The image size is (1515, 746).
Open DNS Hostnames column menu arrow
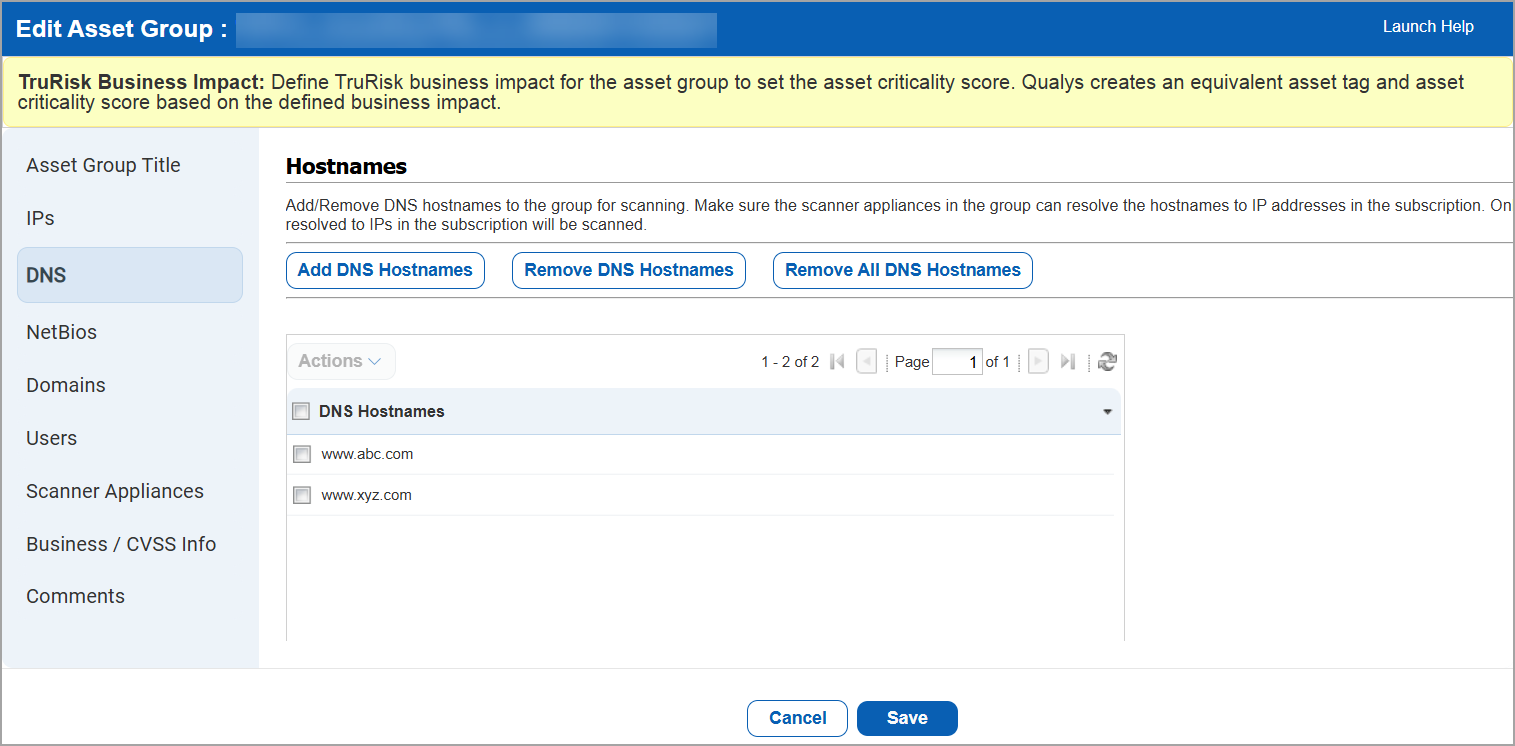point(1107,412)
